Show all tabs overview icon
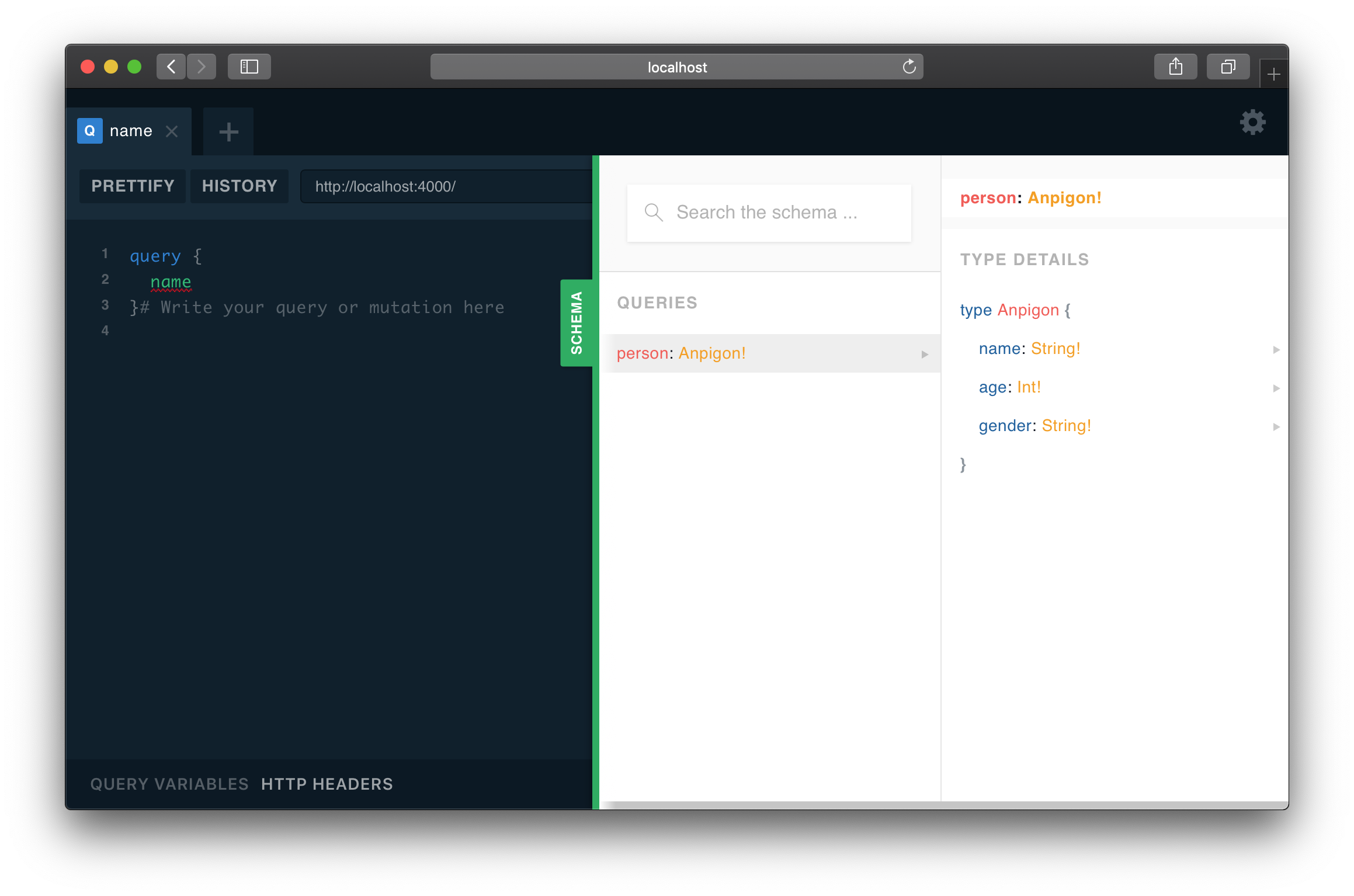Image resolution: width=1354 pixels, height=896 pixels. tap(1228, 67)
